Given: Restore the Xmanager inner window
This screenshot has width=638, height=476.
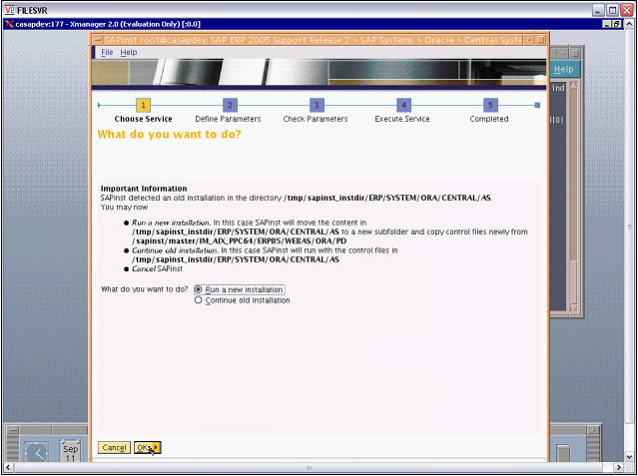Looking at the screenshot, I should [x=617, y=23].
